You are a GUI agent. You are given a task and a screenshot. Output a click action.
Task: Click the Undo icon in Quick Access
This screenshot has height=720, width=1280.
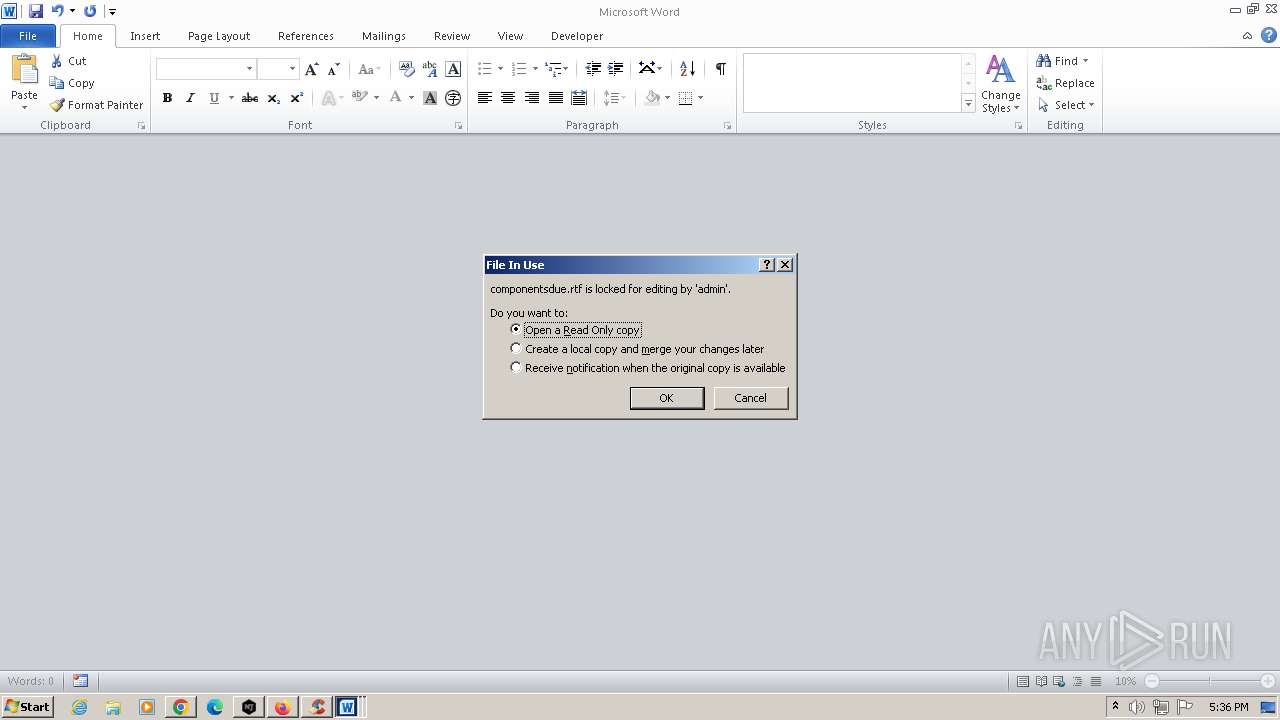coord(57,11)
